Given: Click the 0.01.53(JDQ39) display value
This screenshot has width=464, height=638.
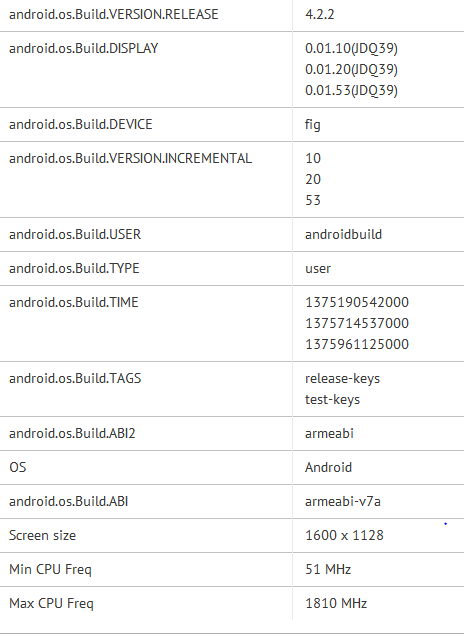Looking at the screenshot, I should (351, 90).
